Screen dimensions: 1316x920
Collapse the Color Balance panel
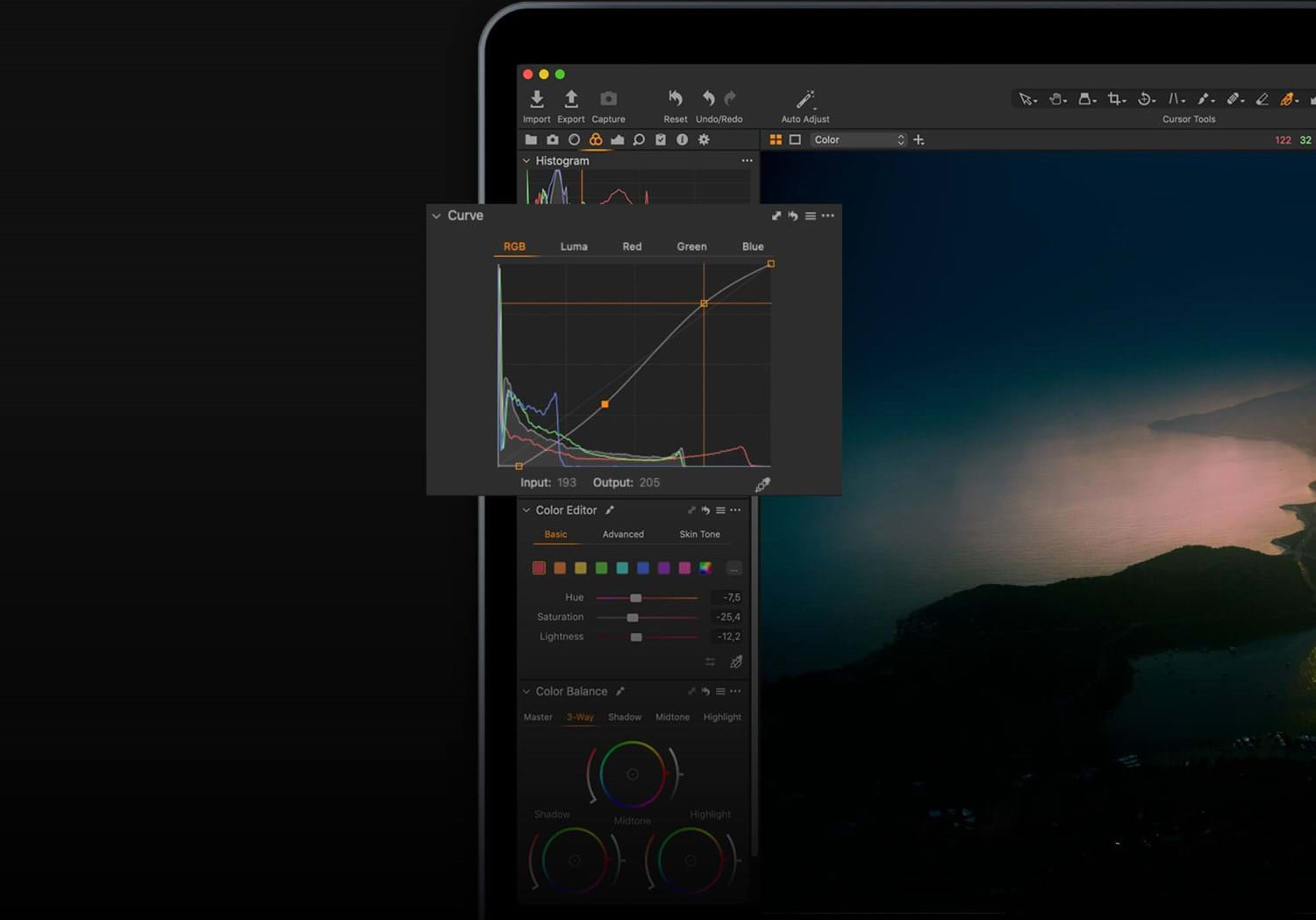(526, 691)
